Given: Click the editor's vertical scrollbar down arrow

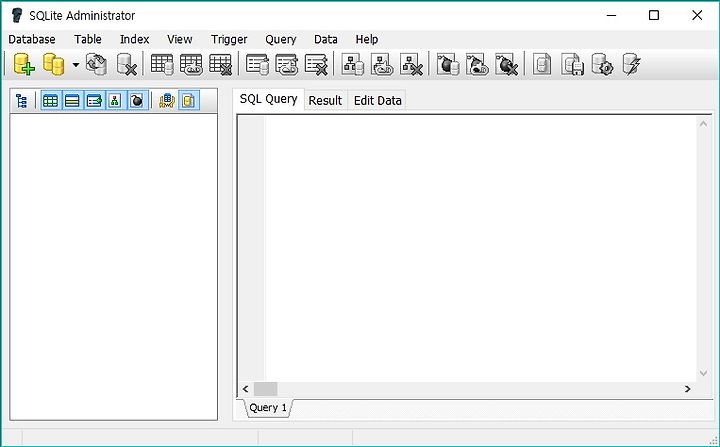Looking at the screenshot, I should [703, 373].
